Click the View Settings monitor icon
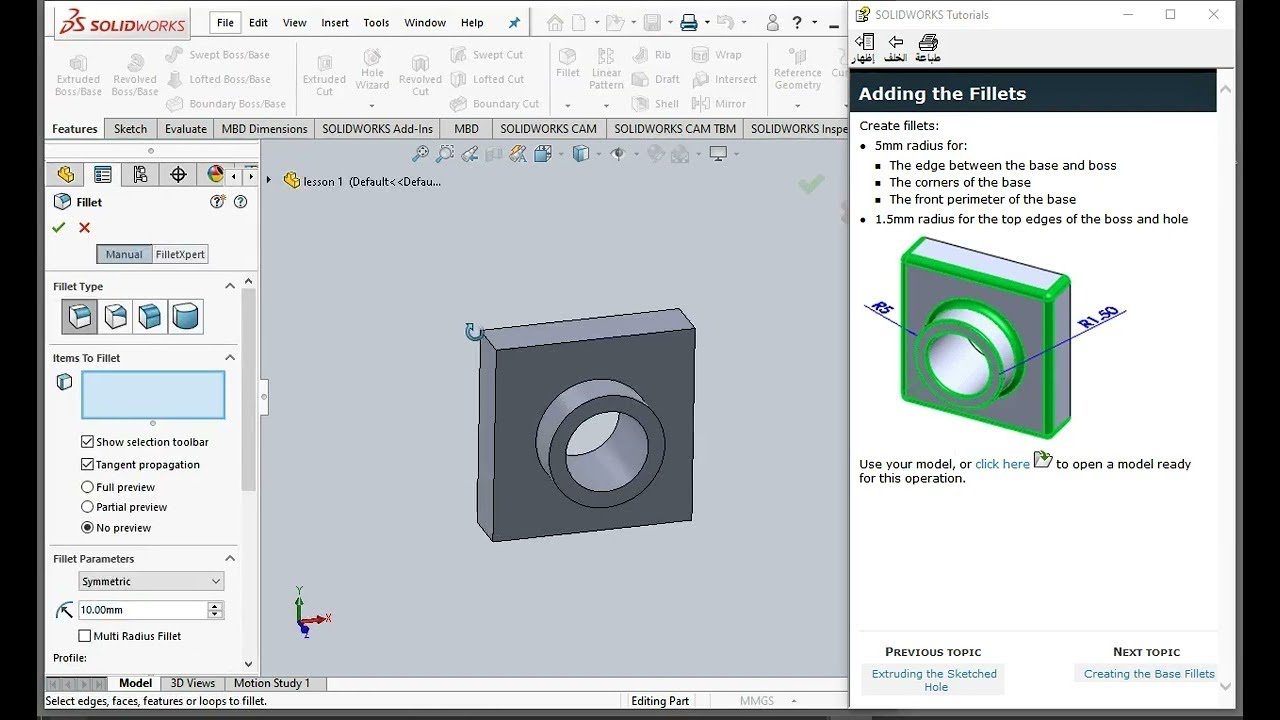This screenshot has width=1280, height=720. tap(717, 154)
